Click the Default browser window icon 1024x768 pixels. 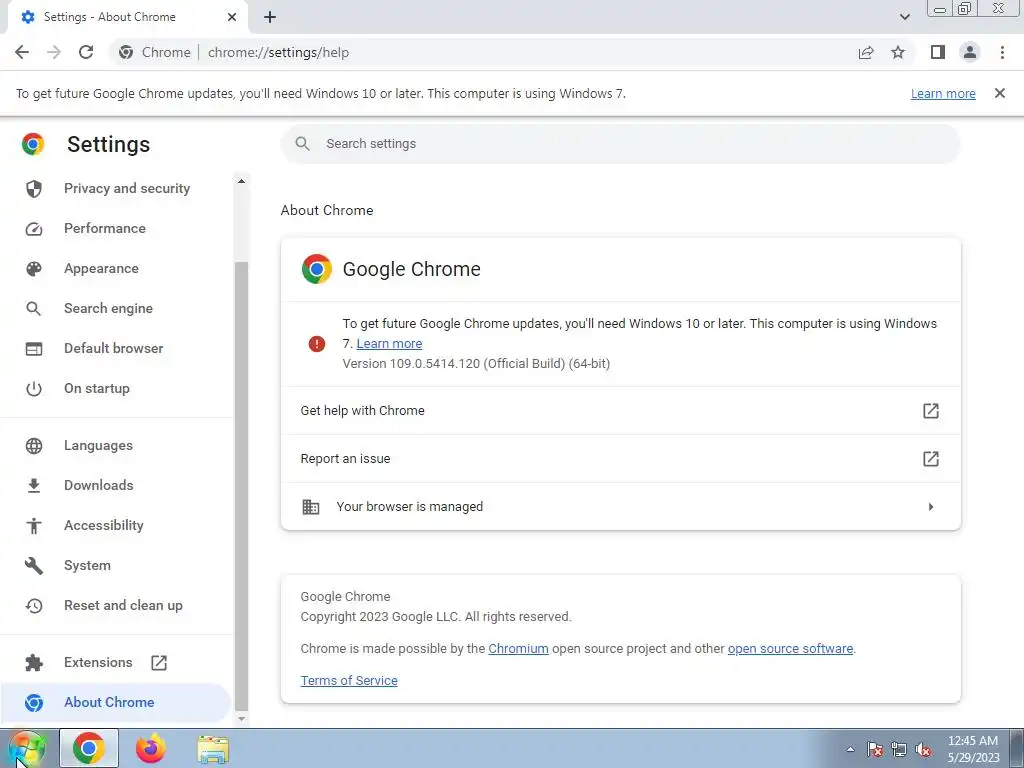[34, 349]
